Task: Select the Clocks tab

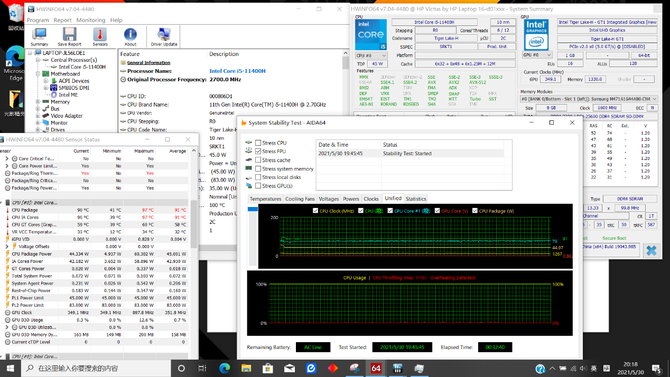Action: tap(371, 199)
